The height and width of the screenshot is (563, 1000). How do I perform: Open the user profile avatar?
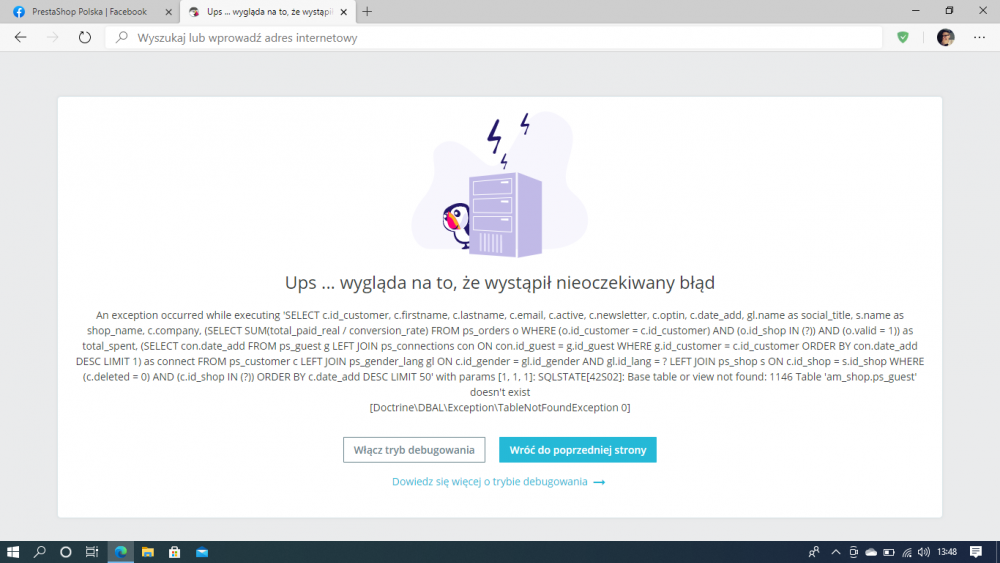point(945,38)
